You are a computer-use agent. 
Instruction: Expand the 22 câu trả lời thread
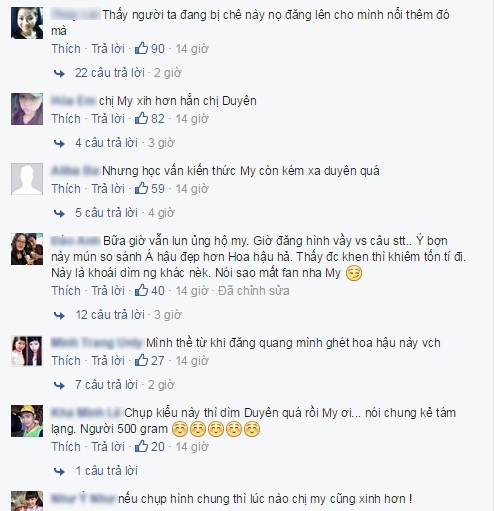click(110, 73)
